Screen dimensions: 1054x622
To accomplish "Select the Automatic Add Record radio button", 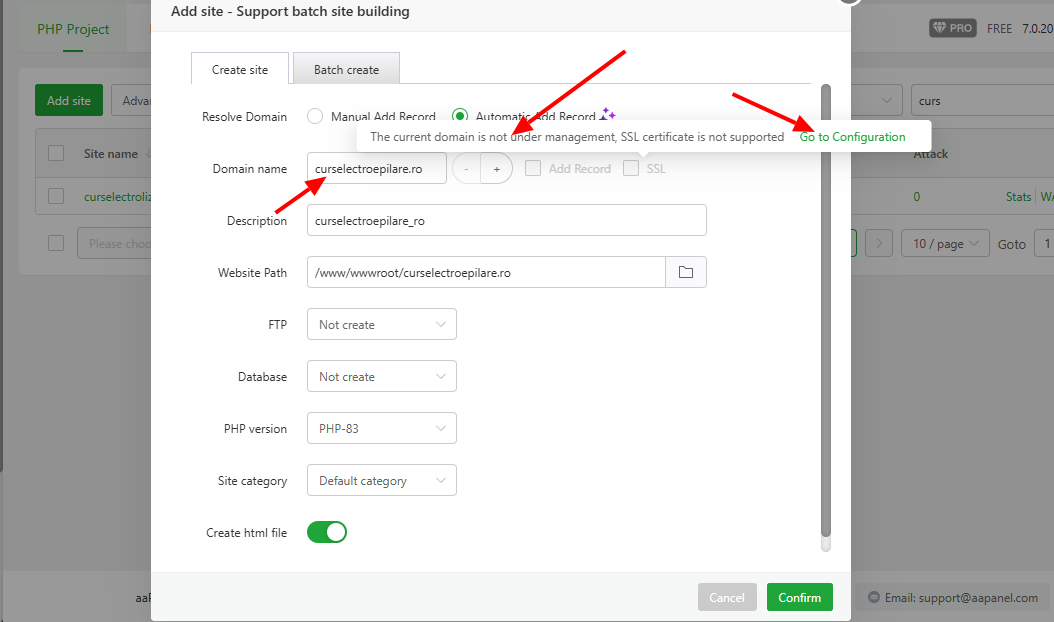I will click(460, 116).
